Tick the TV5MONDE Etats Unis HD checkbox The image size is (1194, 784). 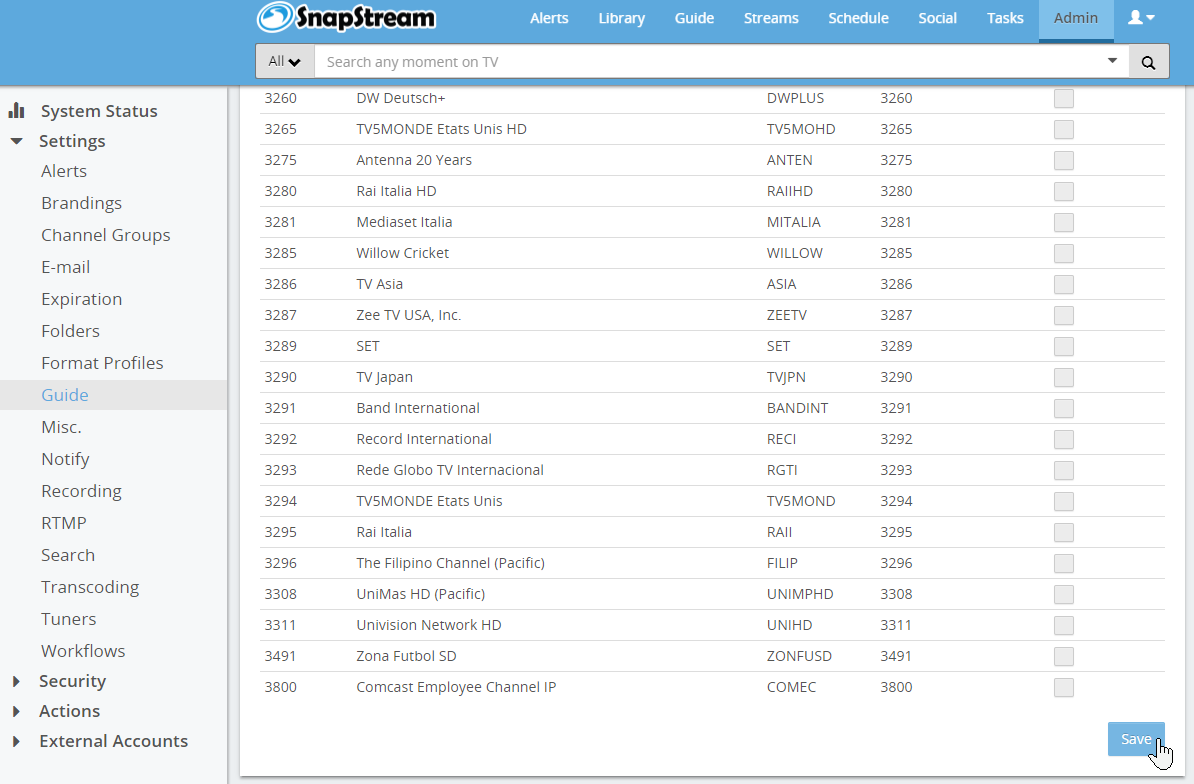[1064, 129]
